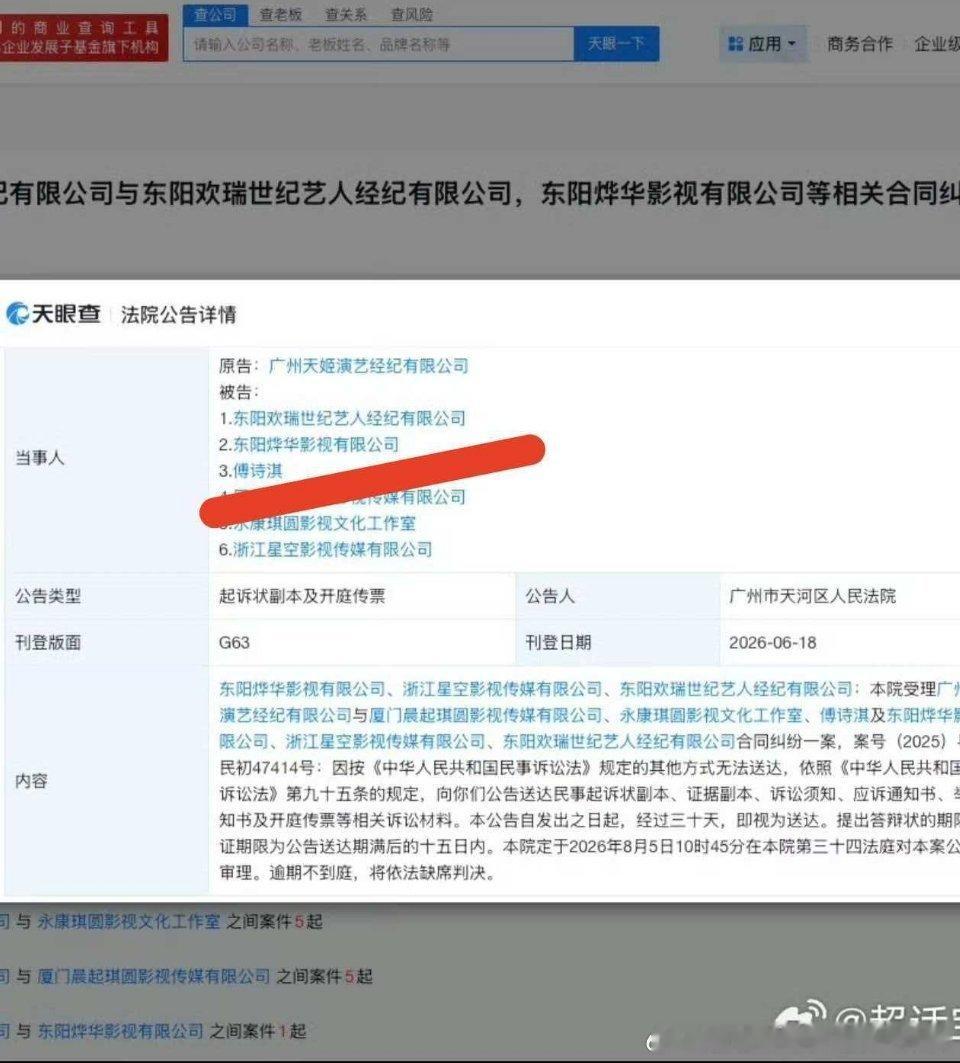The height and width of the screenshot is (1063, 960).
Task: Select the 查公司 search tab
Action: coord(215,14)
